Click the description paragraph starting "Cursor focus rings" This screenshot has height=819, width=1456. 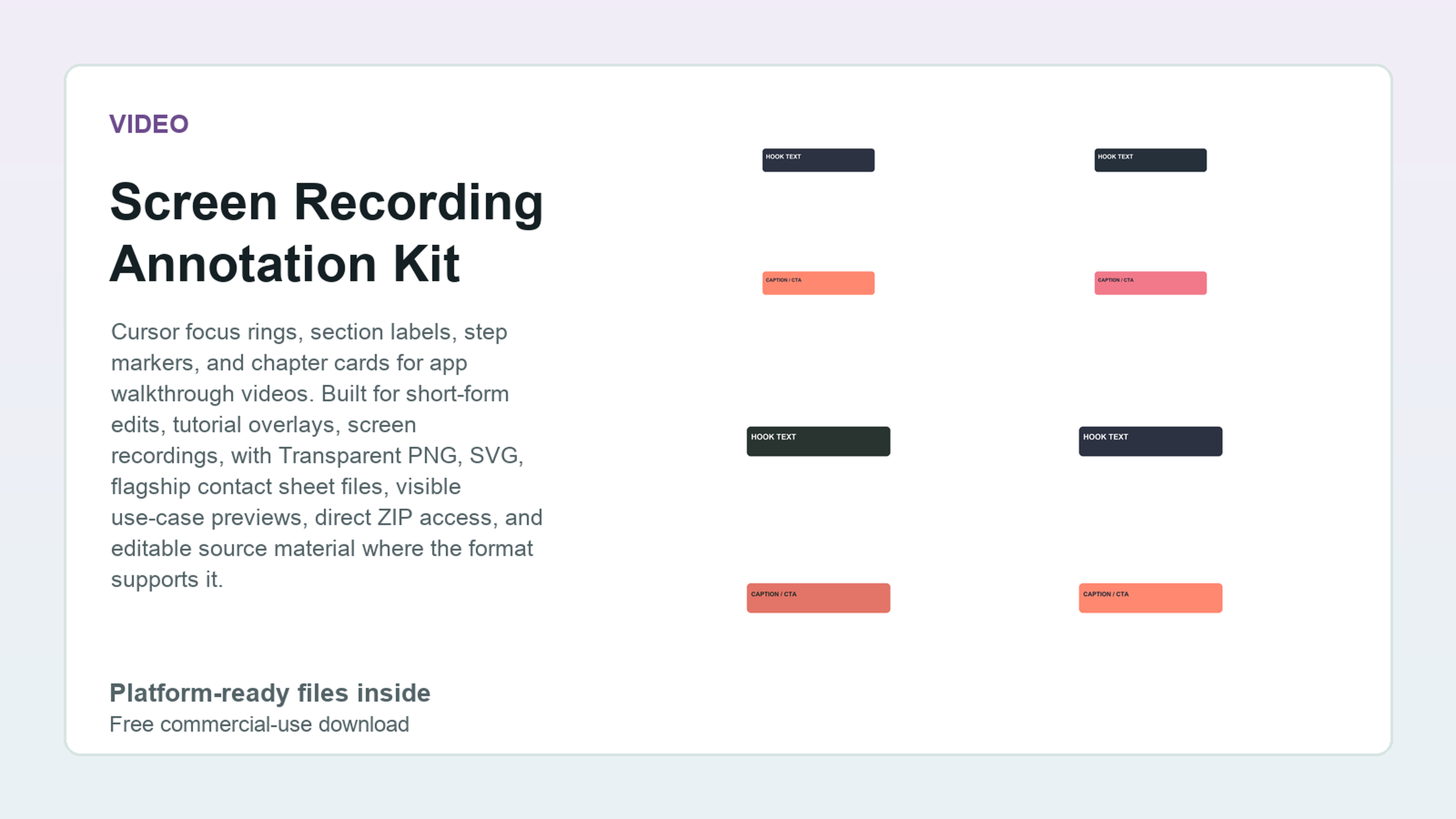click(x=327, y=455)
